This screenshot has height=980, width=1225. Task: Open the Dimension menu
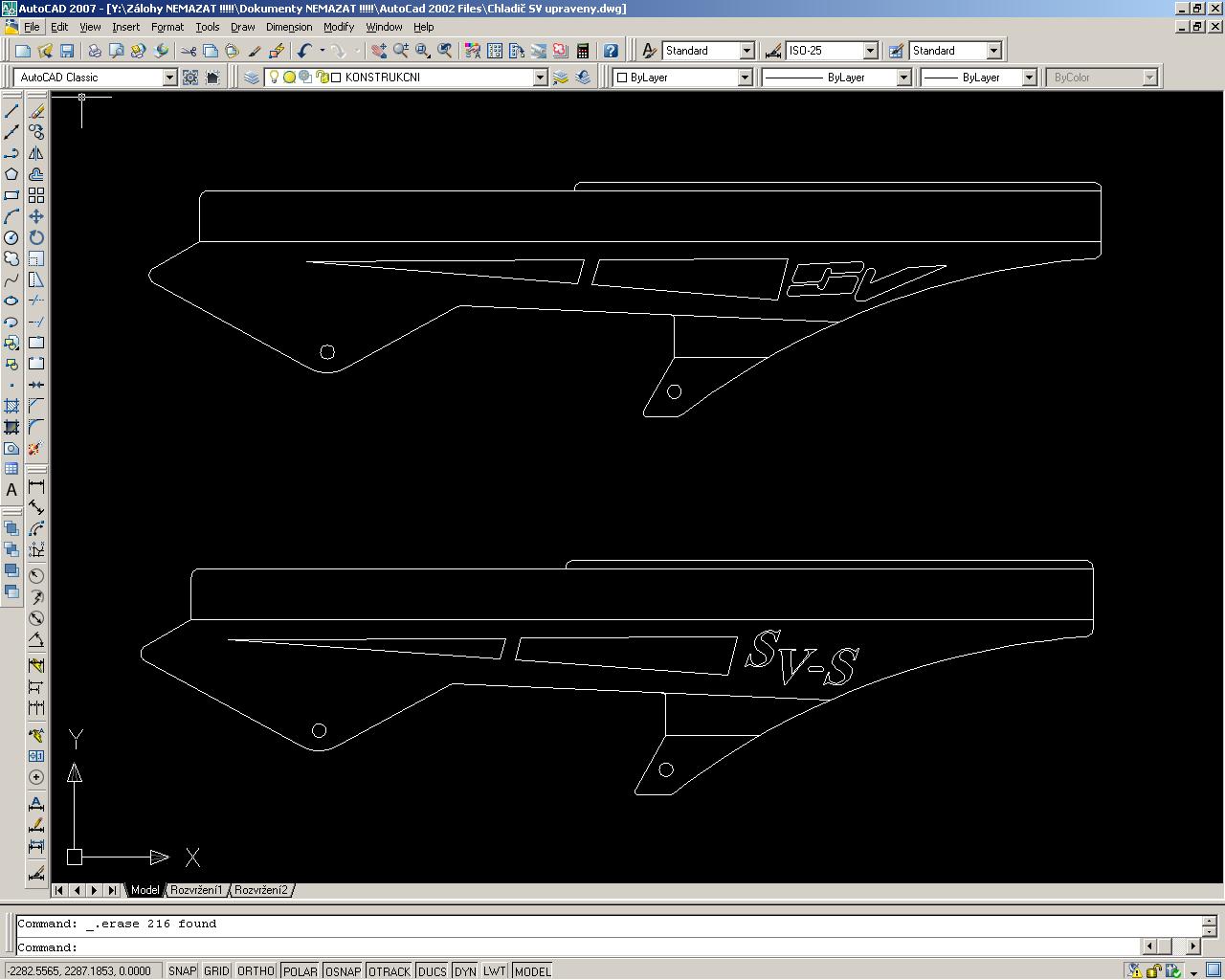(289, 27)
